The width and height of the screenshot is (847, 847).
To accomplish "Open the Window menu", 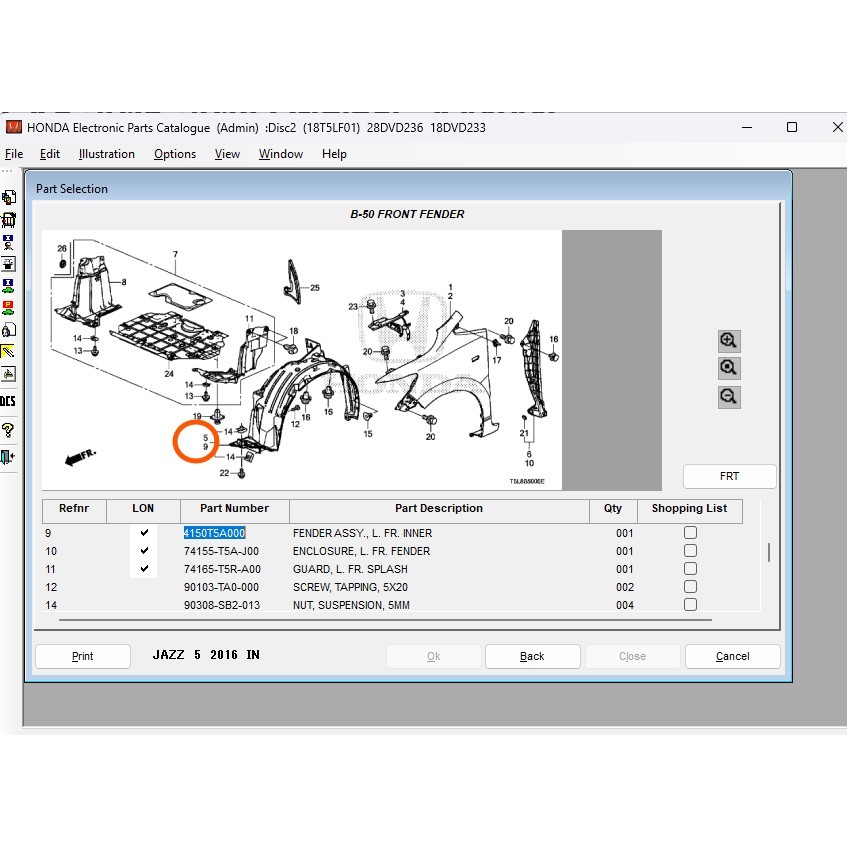I will pyautogui.click(x=281, y=154).
